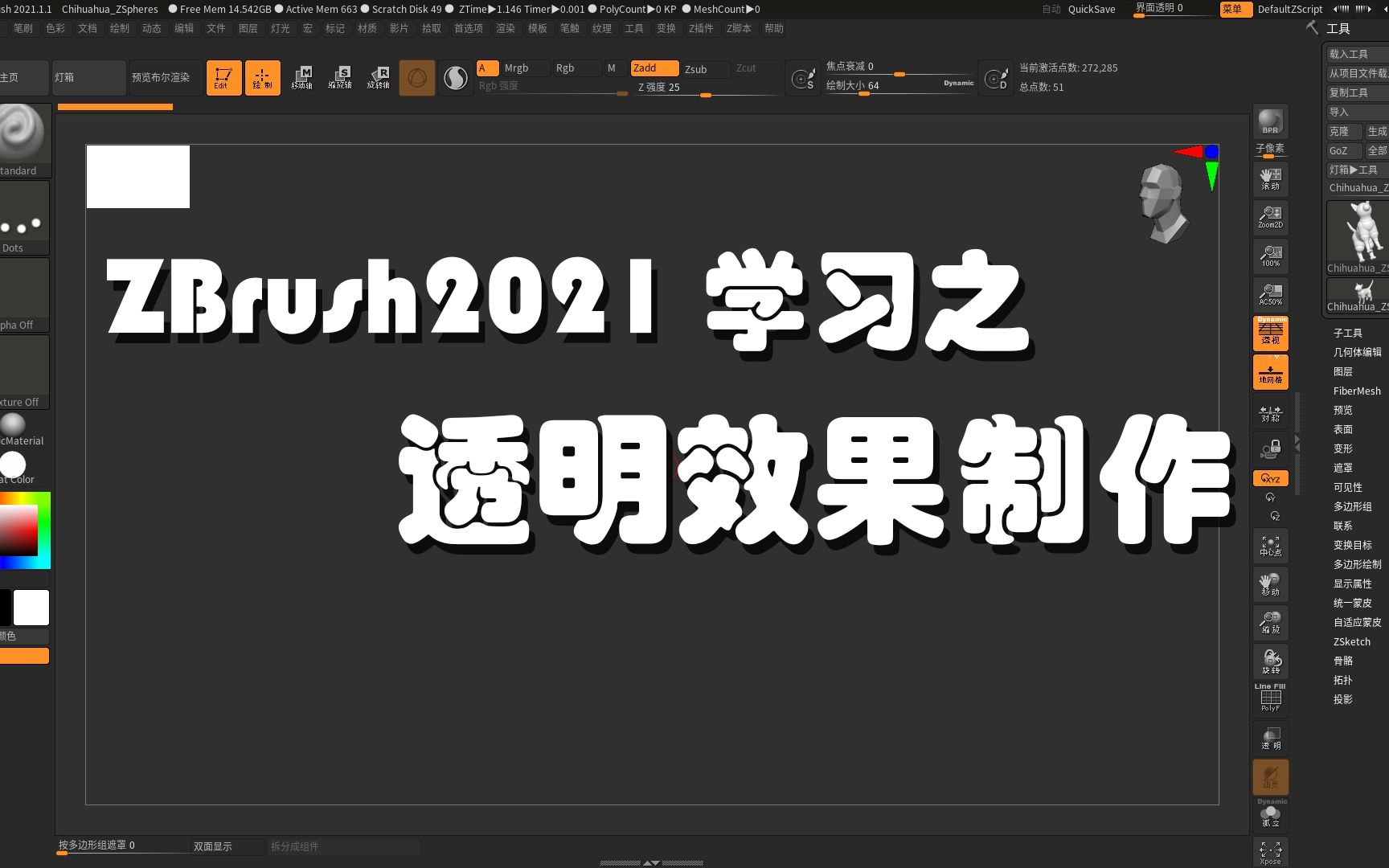Image resolution: width=1389 pixels, height=868 pixels.
Task: Click the Standard brush thumbnail
Action: (x=23, y=140)
